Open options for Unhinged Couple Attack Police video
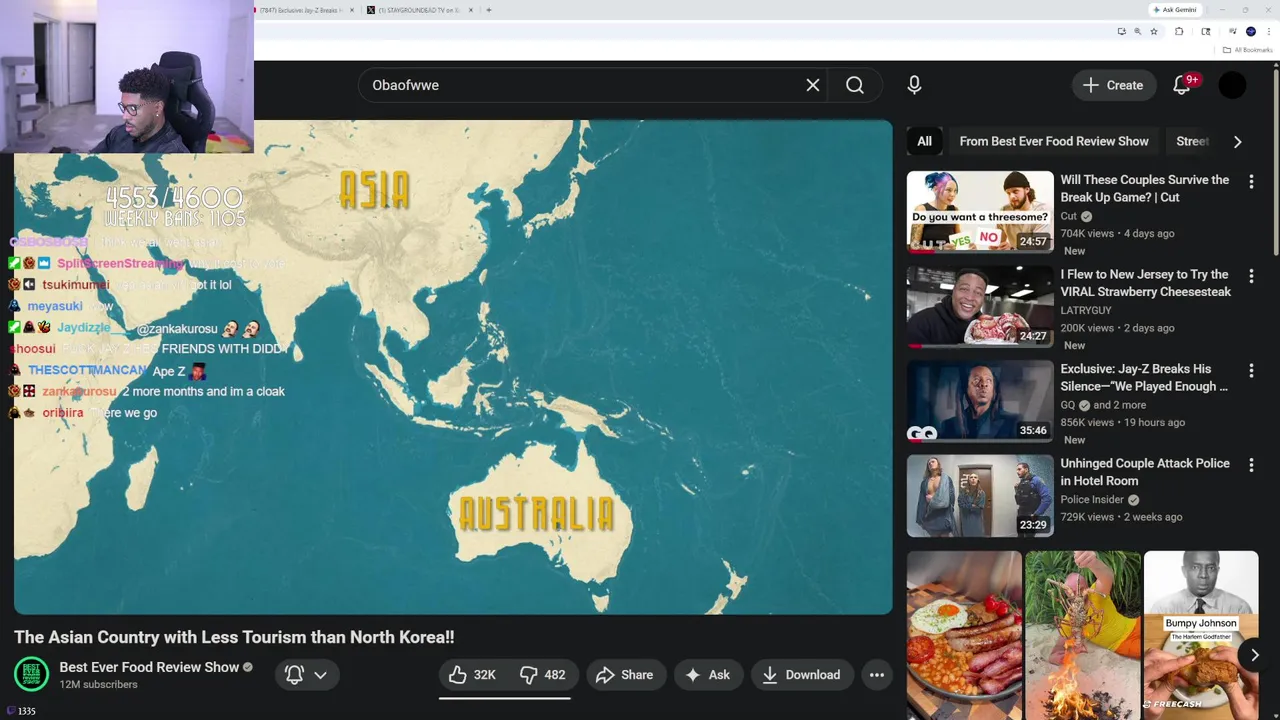 1251,464
